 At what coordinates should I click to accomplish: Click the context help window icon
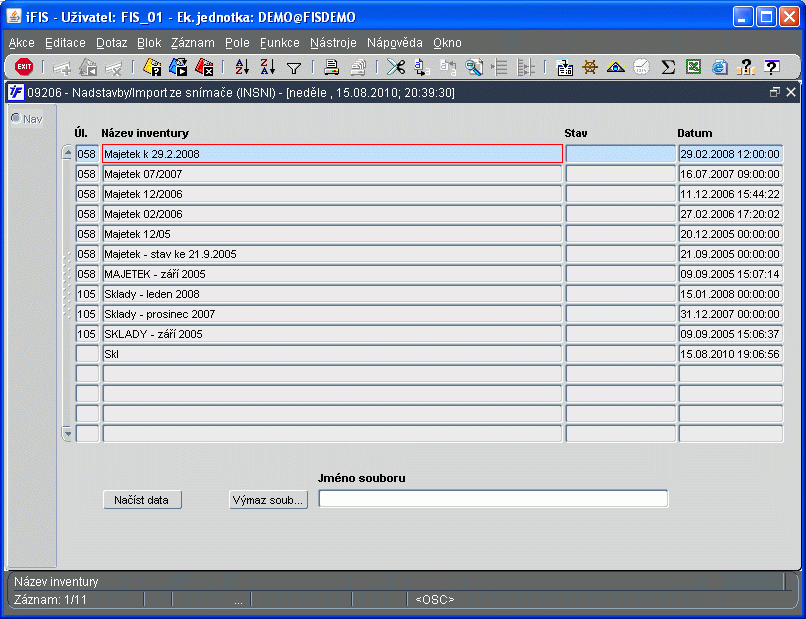click(772, 67)
